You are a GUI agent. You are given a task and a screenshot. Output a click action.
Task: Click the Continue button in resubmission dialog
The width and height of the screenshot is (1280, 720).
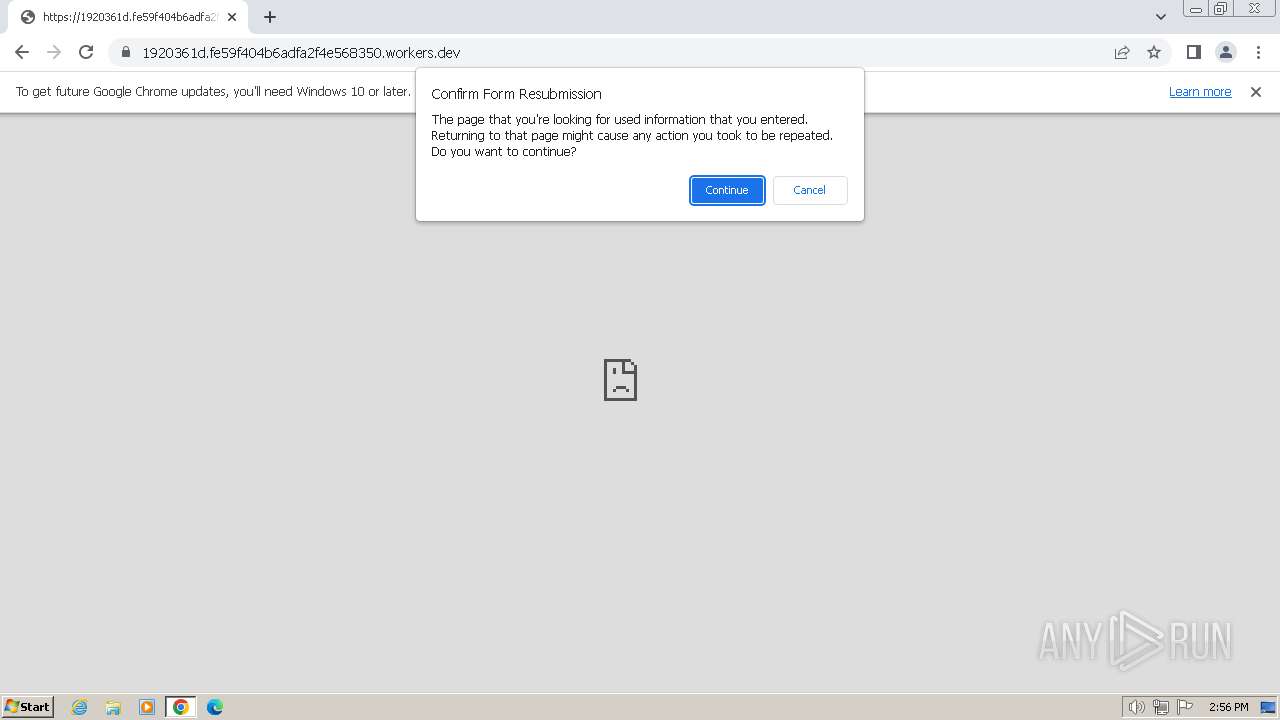(727, 190)
